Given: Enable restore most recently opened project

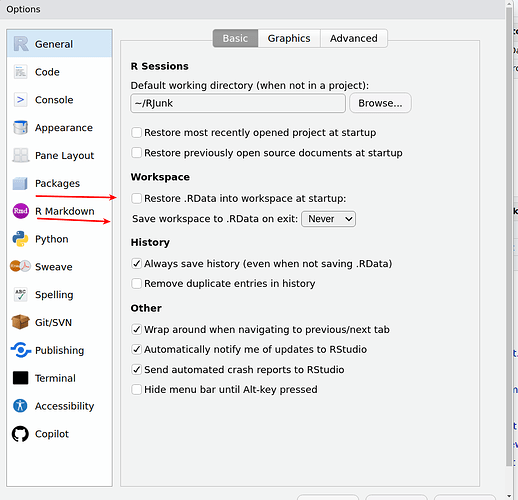Looking at the screenshot, I should click(x=136, y=132).
